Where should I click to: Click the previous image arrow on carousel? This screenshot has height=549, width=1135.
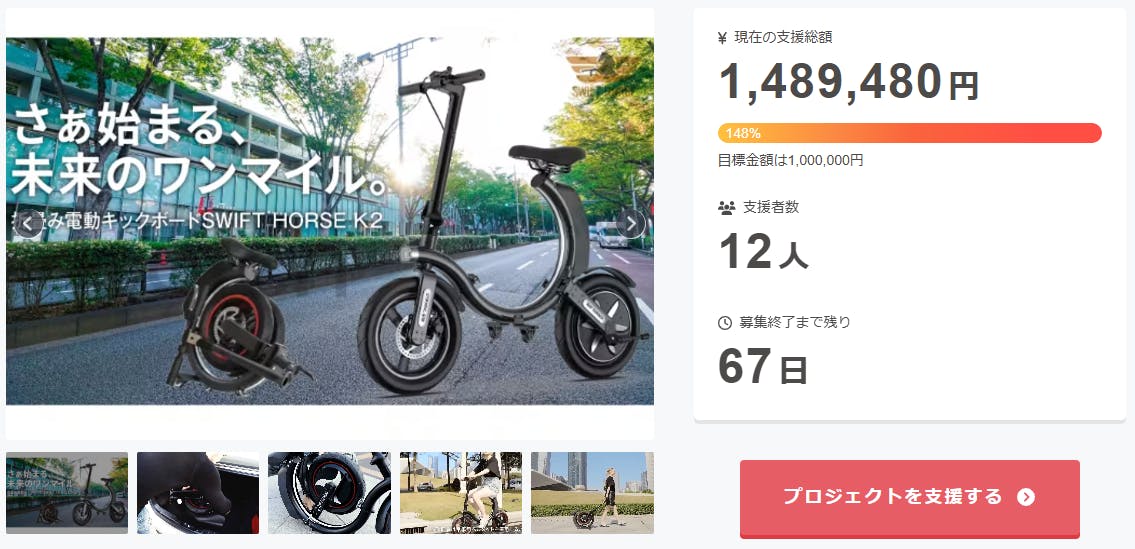(x=28, y=224)
